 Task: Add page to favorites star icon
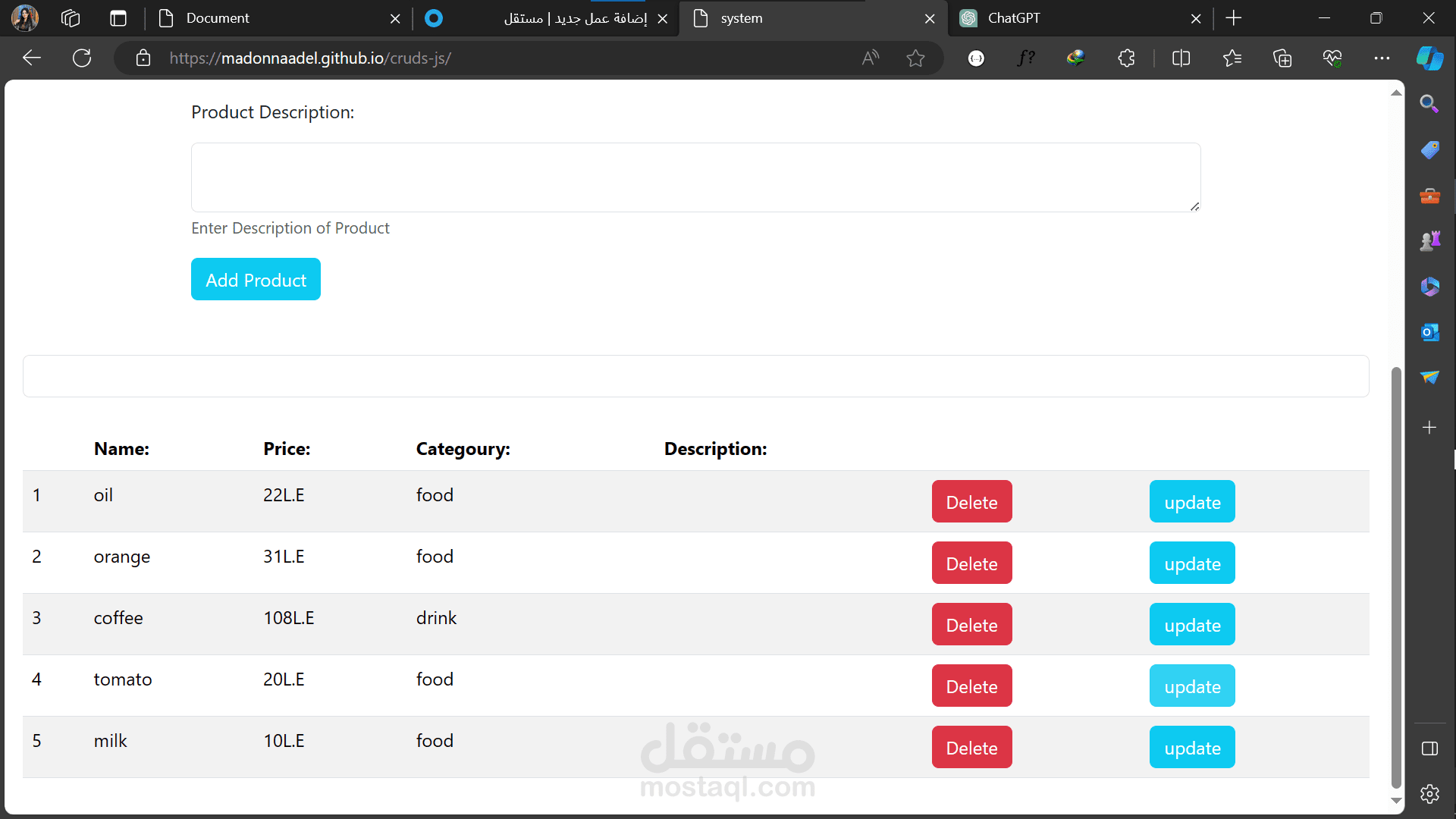pyautogui.click(x=915, y=58)
